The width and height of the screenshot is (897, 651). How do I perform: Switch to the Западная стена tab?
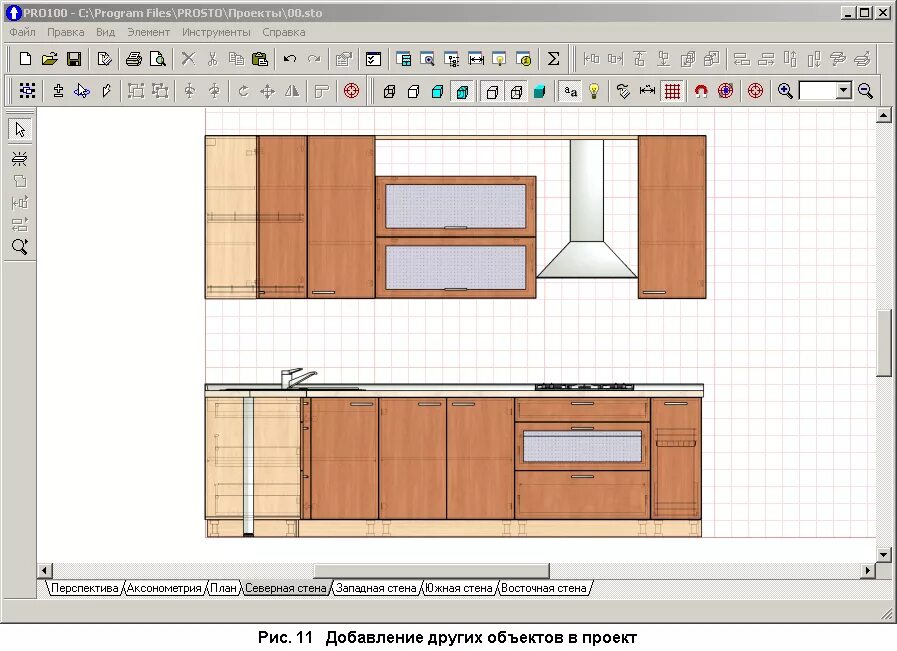(x=376, y=588)
